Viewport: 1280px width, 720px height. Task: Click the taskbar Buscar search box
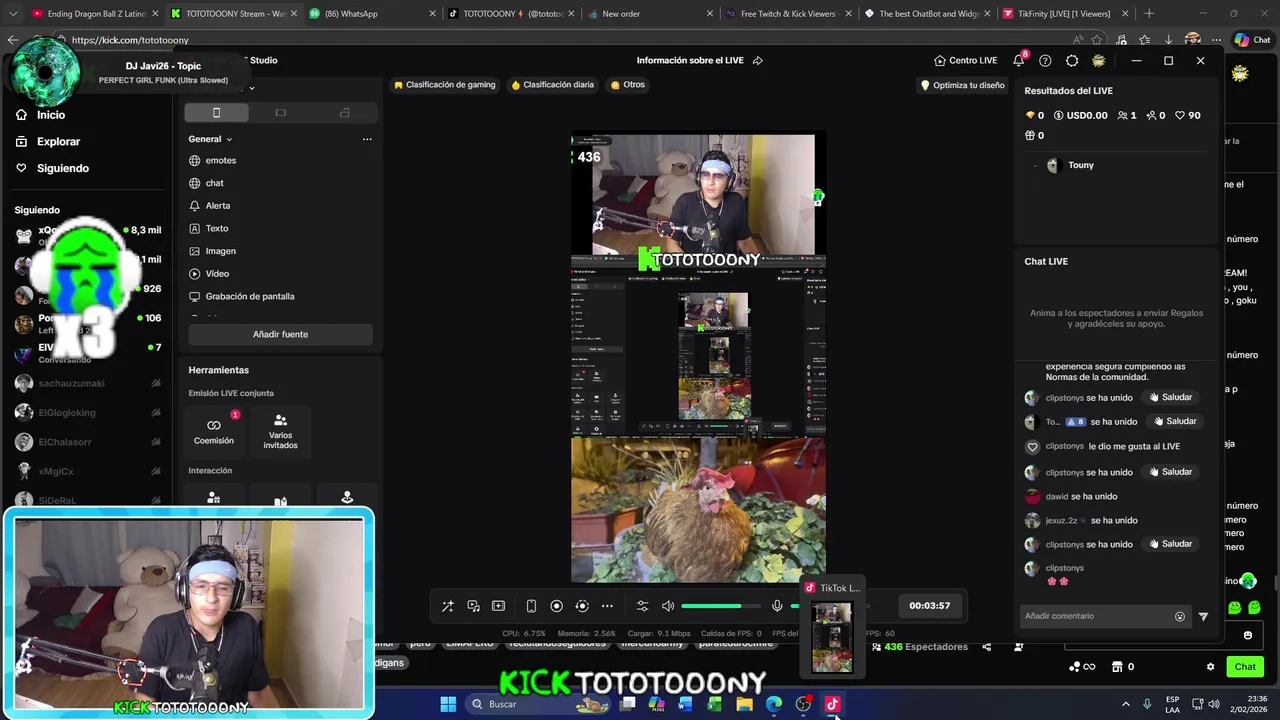540,704
